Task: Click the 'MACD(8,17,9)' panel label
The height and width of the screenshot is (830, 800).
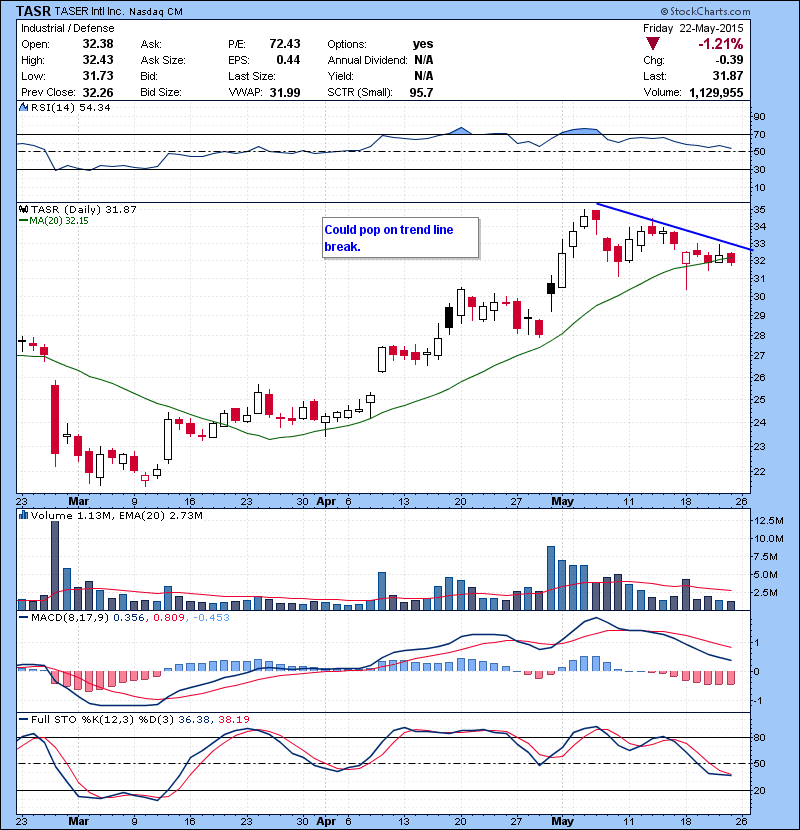Action: pos(70,617)
